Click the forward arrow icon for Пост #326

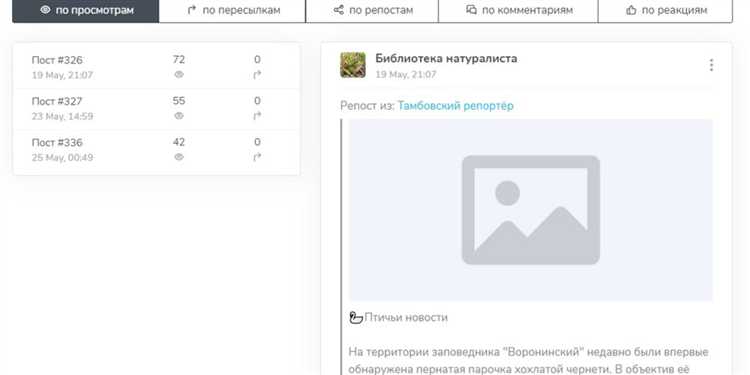(x=257, y=75)
